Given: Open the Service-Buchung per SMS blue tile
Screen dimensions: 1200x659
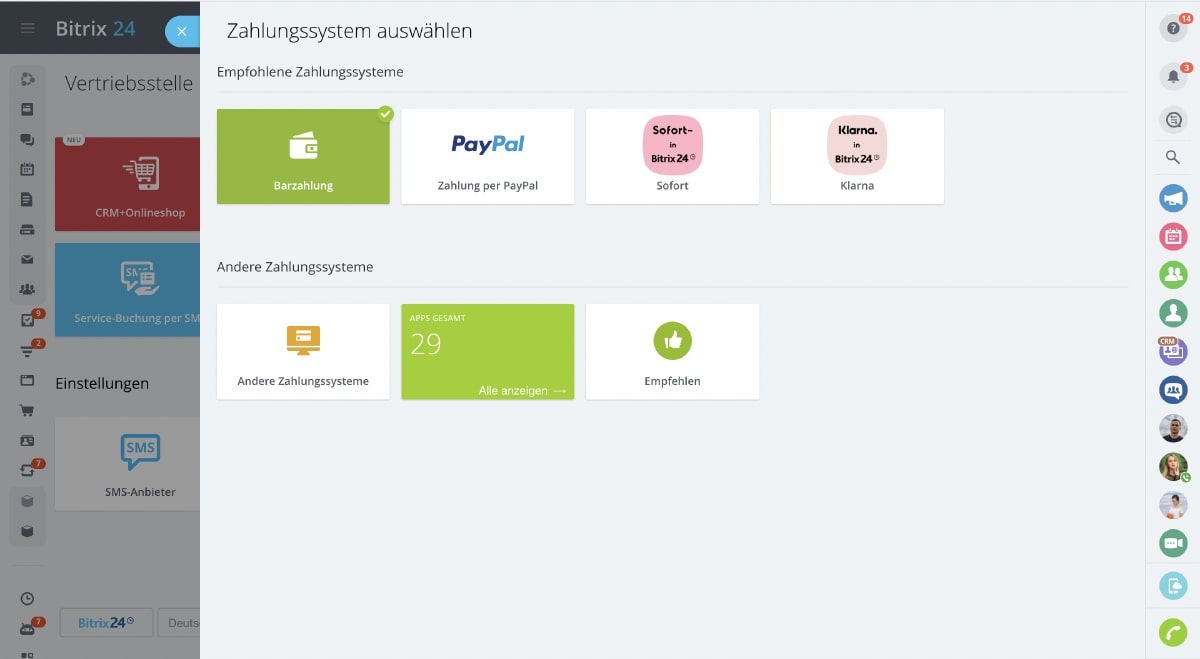Looking at the screenshot, I should [x=127, y=289].
